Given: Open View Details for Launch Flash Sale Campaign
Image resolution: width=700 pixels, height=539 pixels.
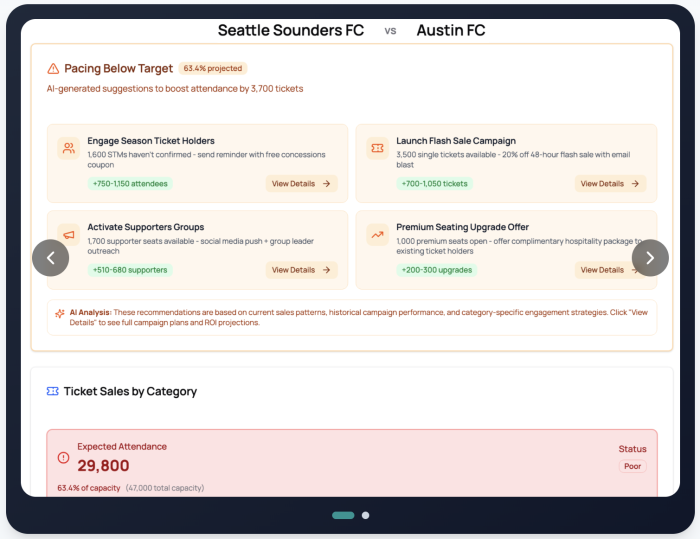Looking at the screenshot, I should 610,184.
